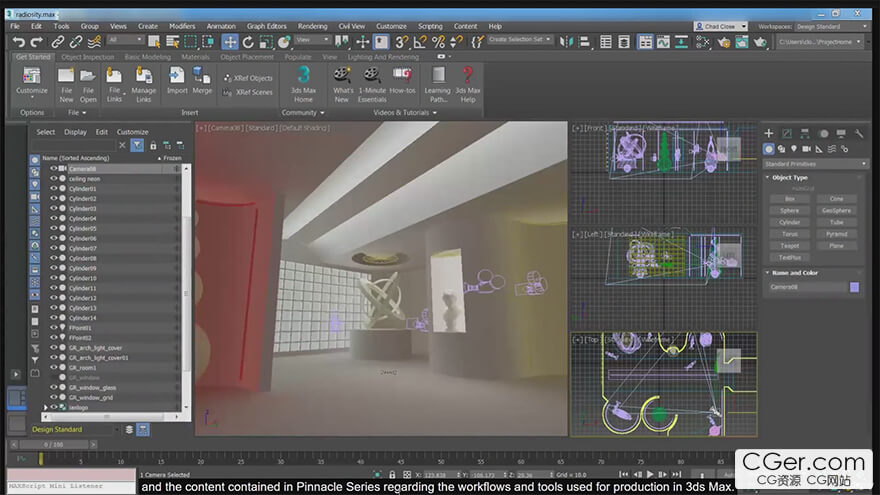Image resolution: width=880 pixels, height=495 pixels.
Task: Click the Camera08 name input field
Action: click(808, 287)
